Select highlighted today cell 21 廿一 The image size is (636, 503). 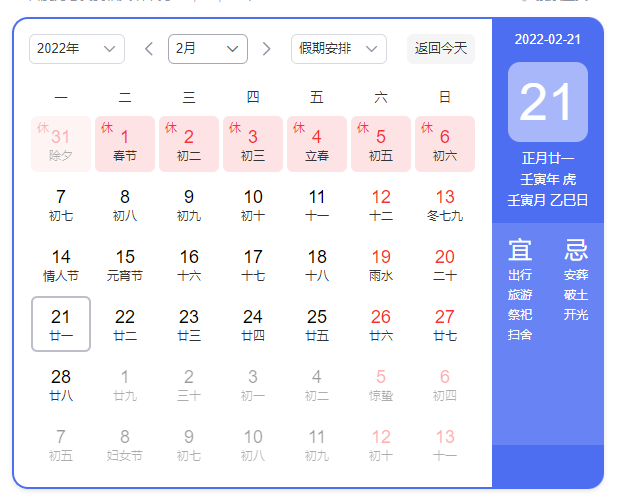click(61, 324)
